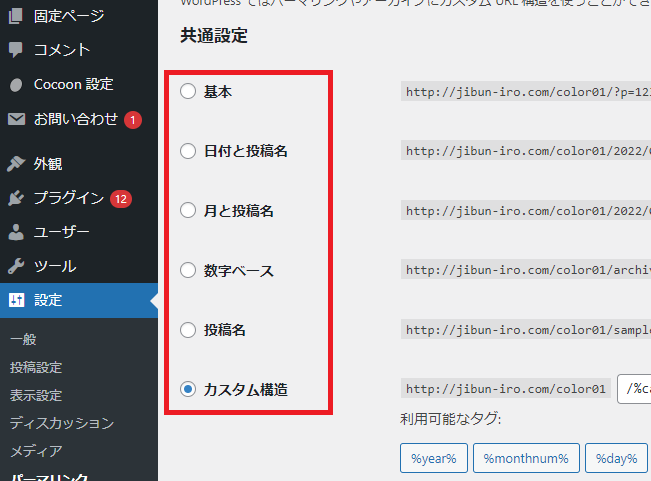The image size is (651, 481).
Task: Click the 投稿名 example URL with sample
Action: click(x=526, y=330)
